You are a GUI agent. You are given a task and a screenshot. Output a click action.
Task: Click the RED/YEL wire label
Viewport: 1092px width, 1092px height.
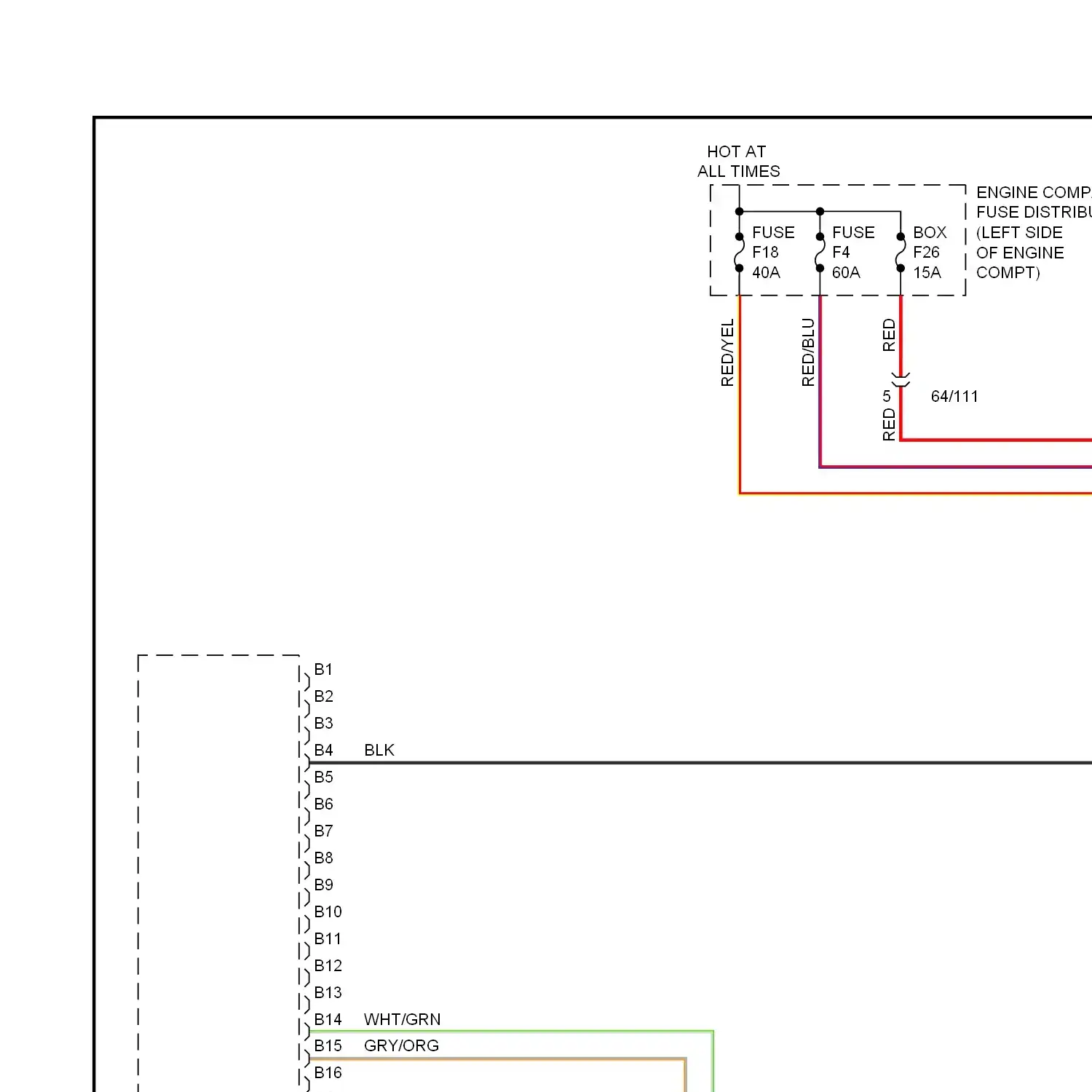pos(727,352)
